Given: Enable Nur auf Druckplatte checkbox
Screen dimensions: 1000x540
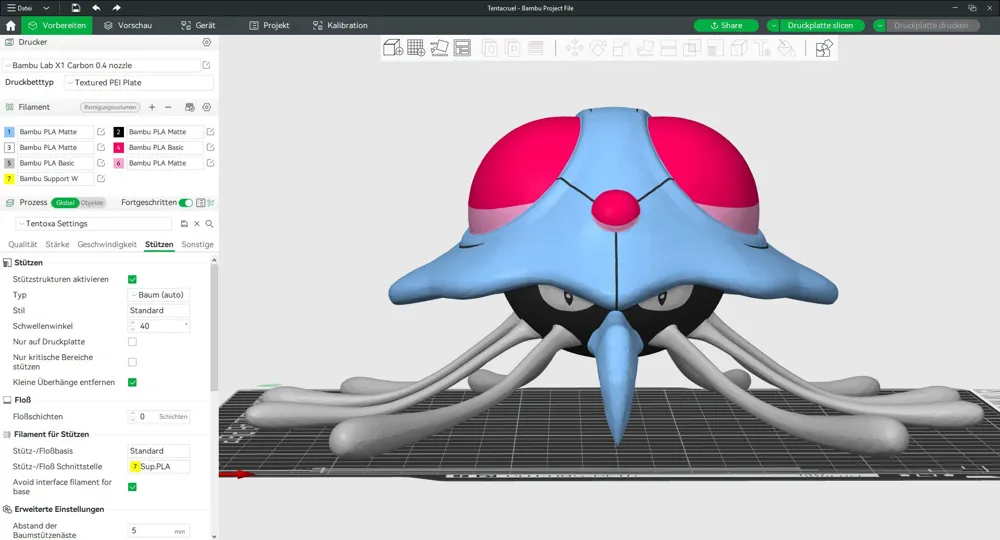Looking at the screenshot, I should coord(132,342).
